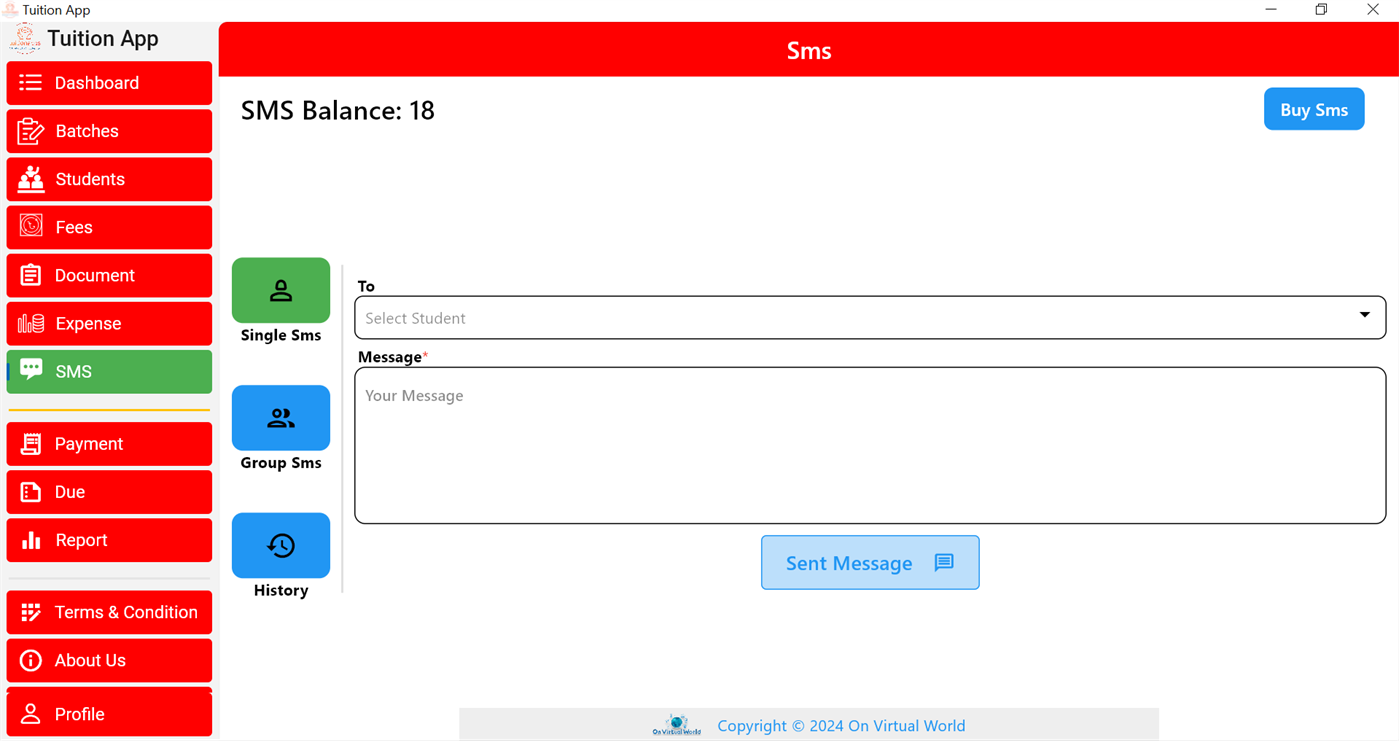Screen dimensions: 1399x741
Task: Select the Single Sms person icon button
Action: click(x=281, y=290)
